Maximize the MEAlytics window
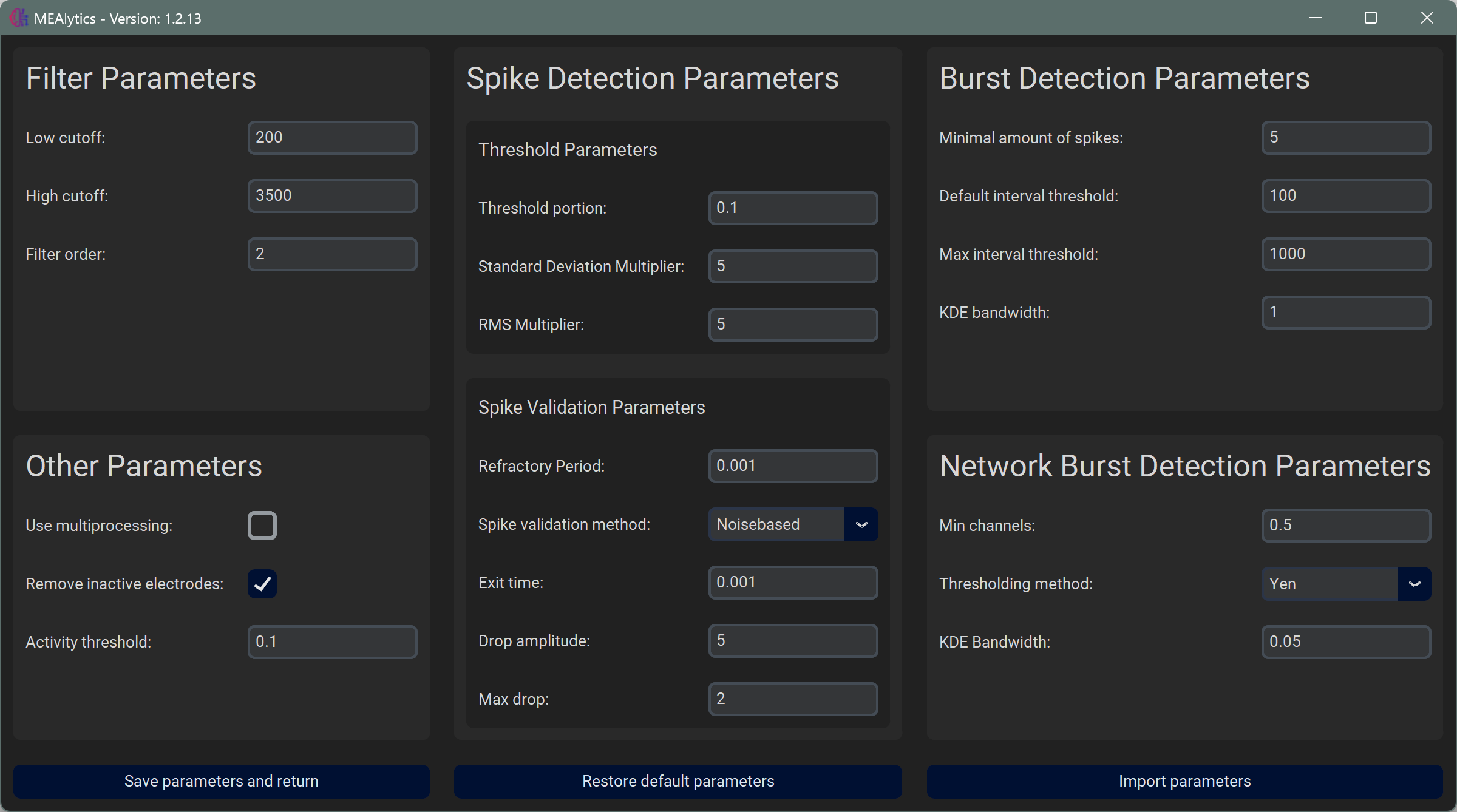 [x=1371, y=18]
